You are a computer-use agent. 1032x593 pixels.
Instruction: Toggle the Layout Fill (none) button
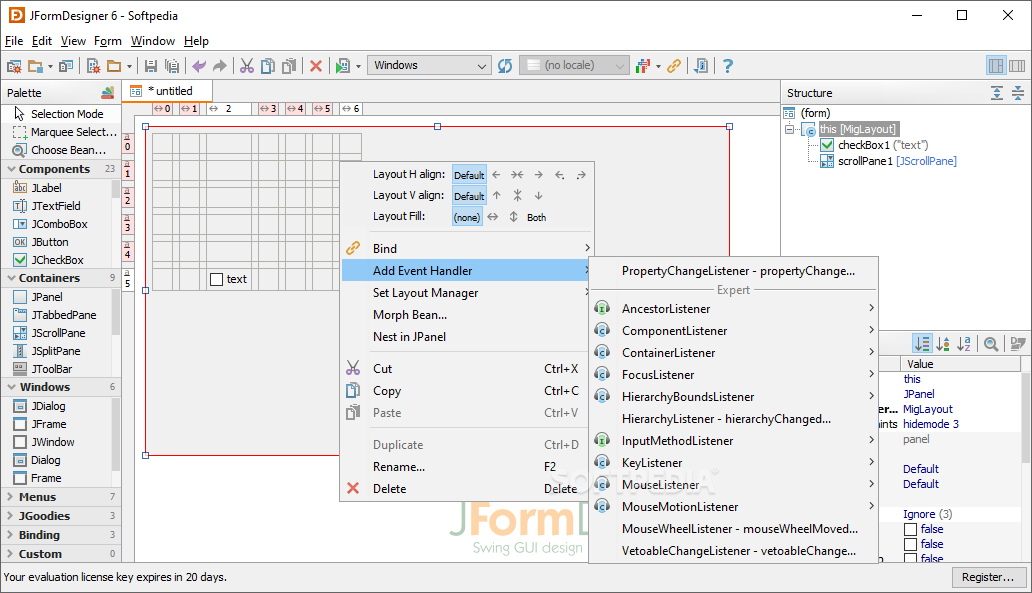click(467, 217)
